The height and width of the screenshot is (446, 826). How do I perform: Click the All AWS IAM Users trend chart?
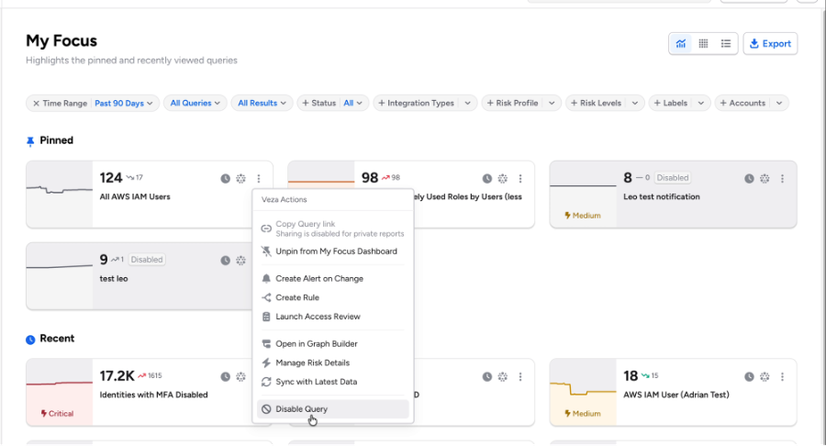coord(60,194)
